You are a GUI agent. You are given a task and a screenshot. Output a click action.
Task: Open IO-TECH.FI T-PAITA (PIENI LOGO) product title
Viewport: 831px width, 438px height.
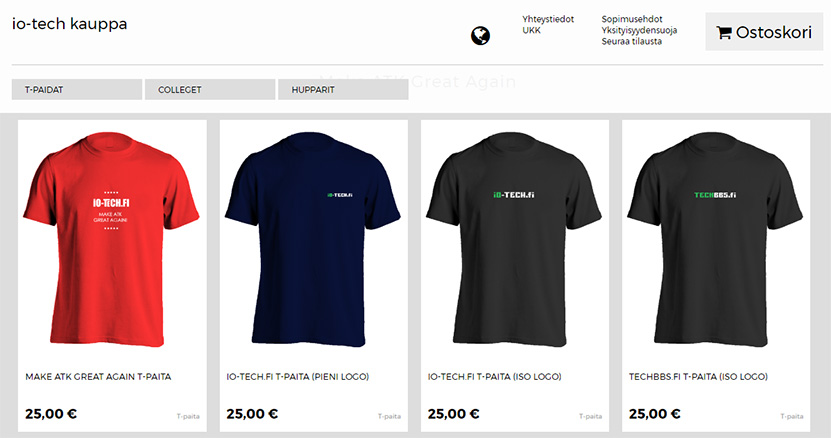pyautogui.click(x=298, y=376)
